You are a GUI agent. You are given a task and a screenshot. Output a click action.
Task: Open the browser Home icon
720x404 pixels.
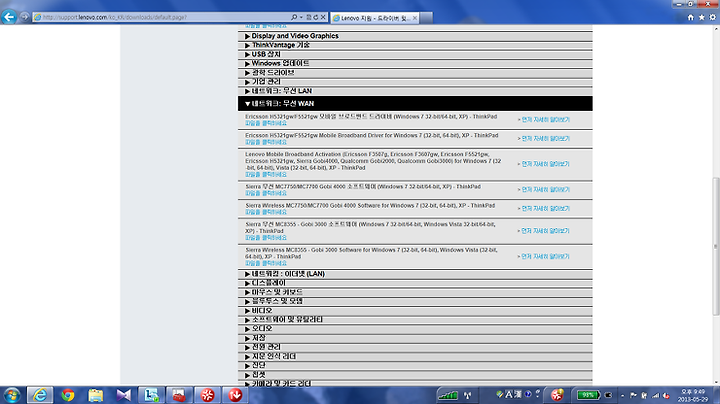[x=691, y=17]
